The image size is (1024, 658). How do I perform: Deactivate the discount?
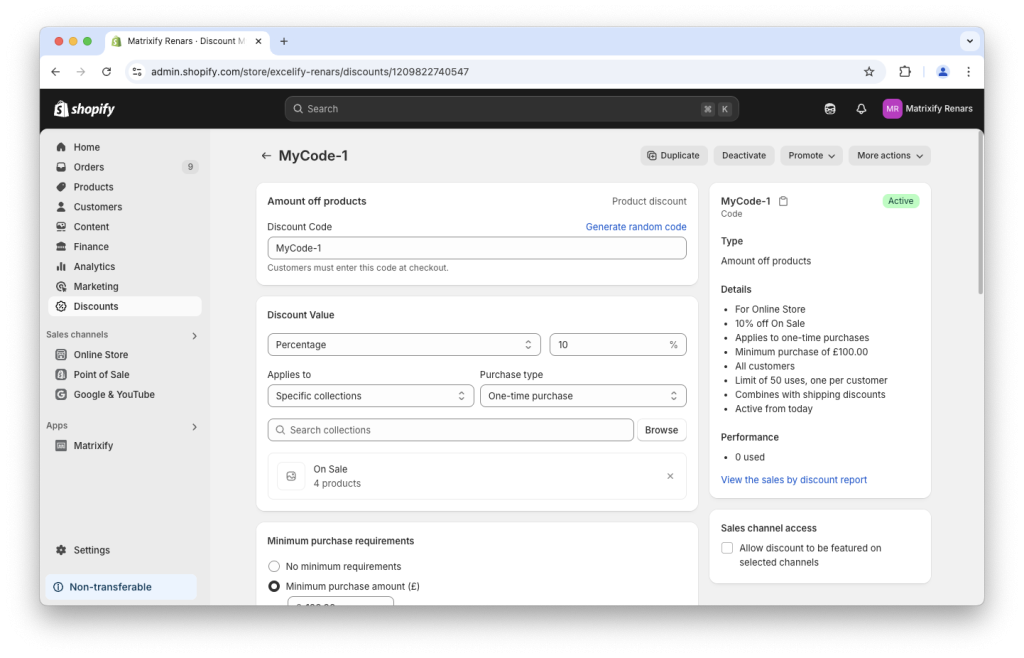[x=743, y=155]
